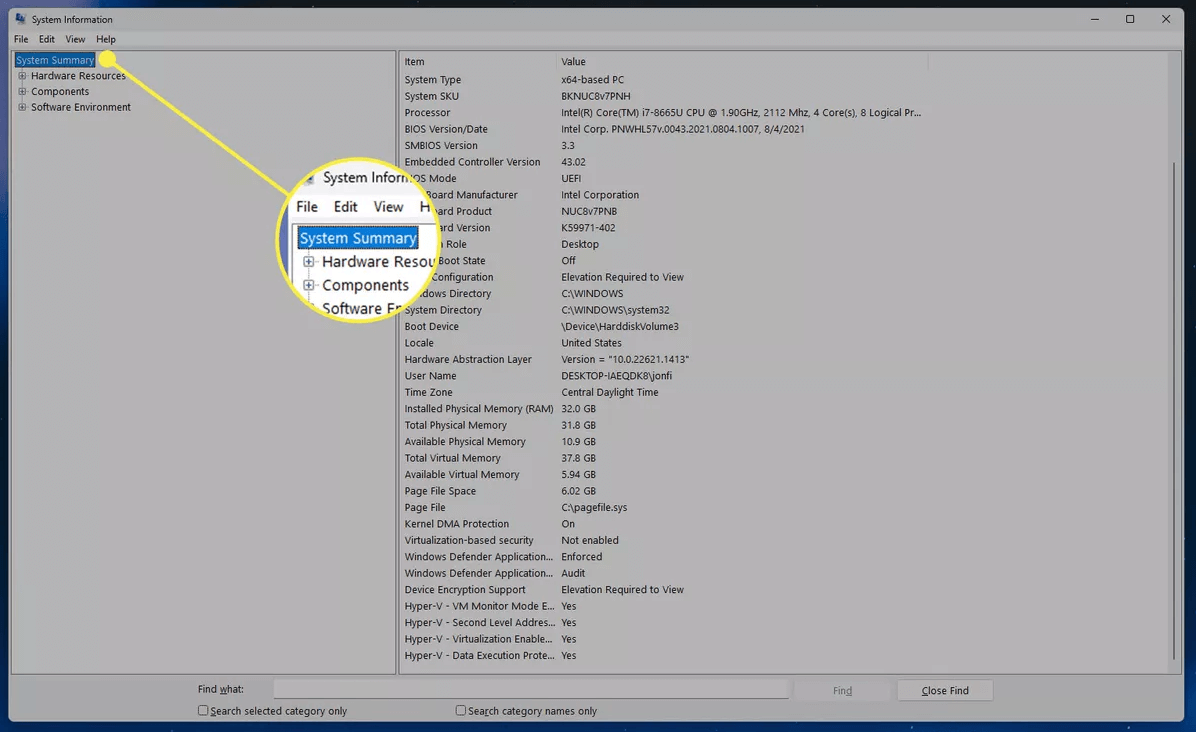Click into the Find what input field
This screenshot has width=1196, height=732.
point(530,690)
